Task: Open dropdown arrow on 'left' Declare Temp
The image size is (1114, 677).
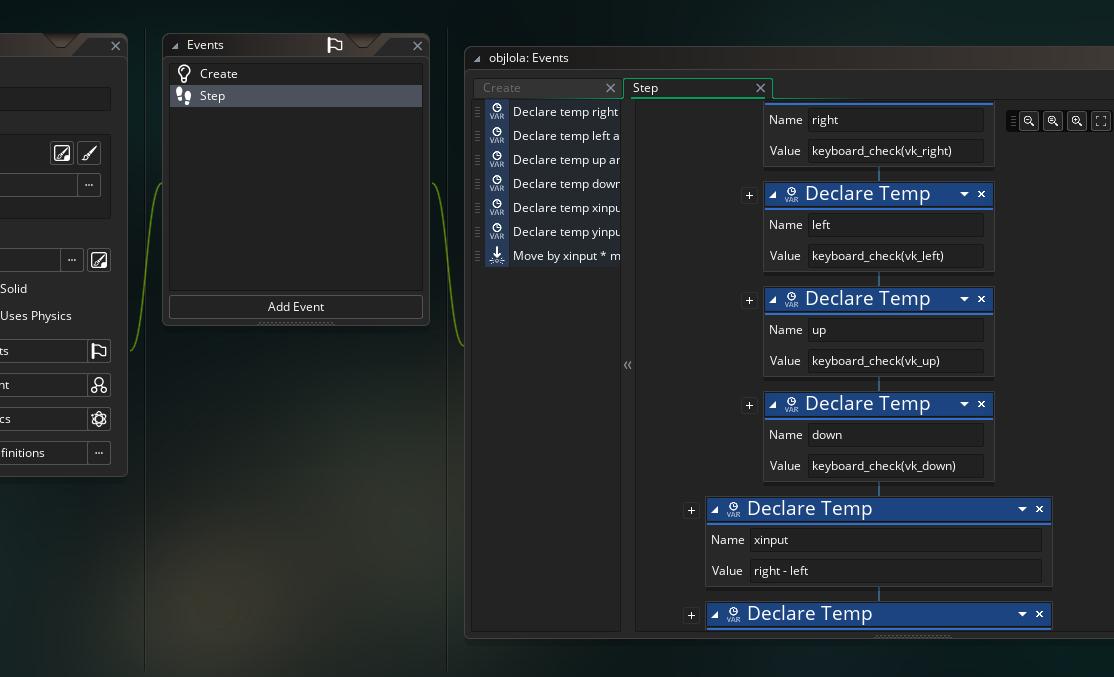Action: tap(964, 194)
